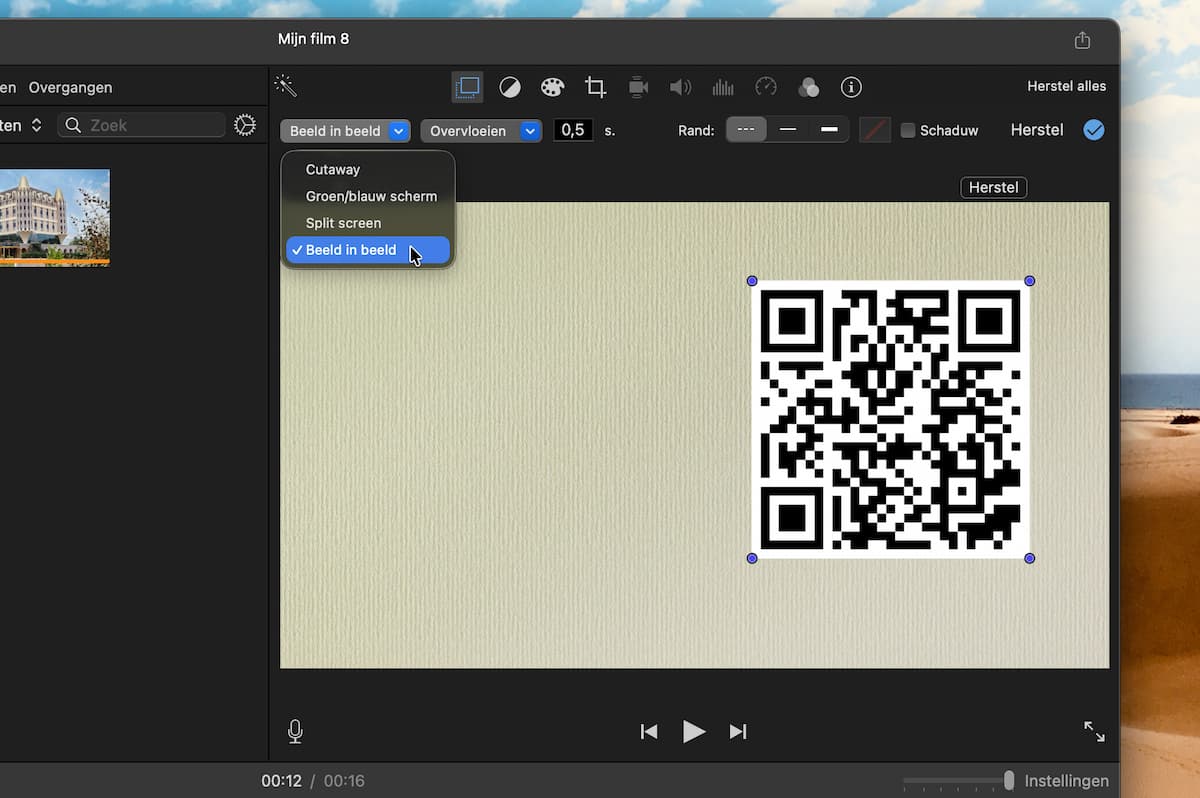Open the Overvloeien transition dropdown

pos(481,131)
